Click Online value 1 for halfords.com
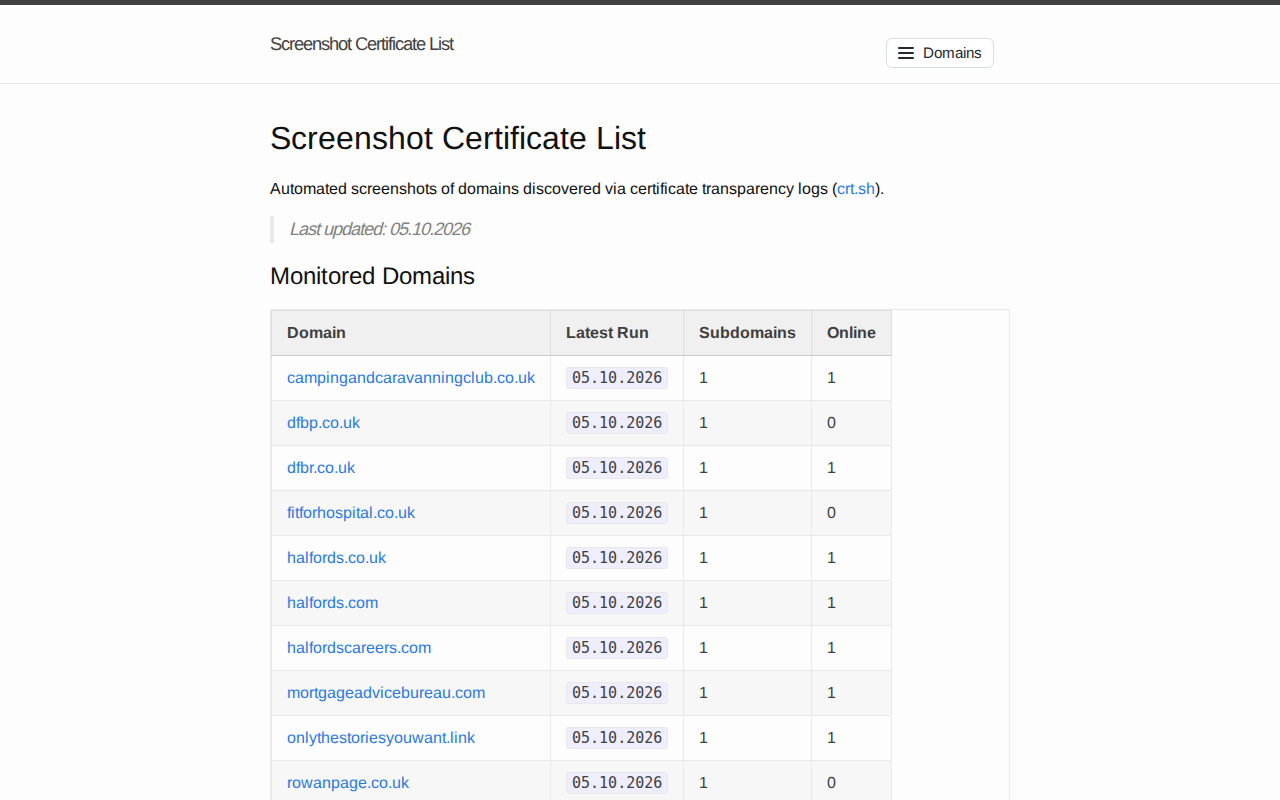This screenshot has width=1280, height=800. pos(831,603)
